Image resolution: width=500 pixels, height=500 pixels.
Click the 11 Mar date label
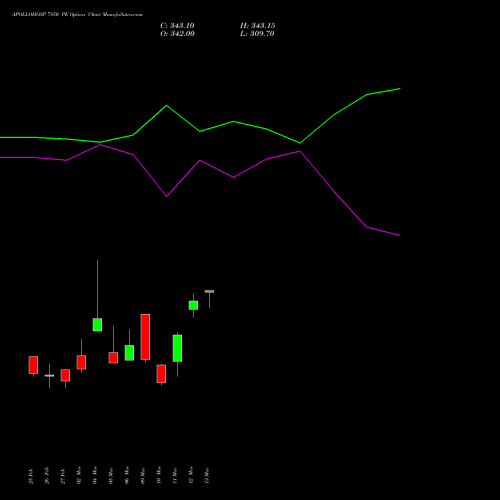pos(175,476)
